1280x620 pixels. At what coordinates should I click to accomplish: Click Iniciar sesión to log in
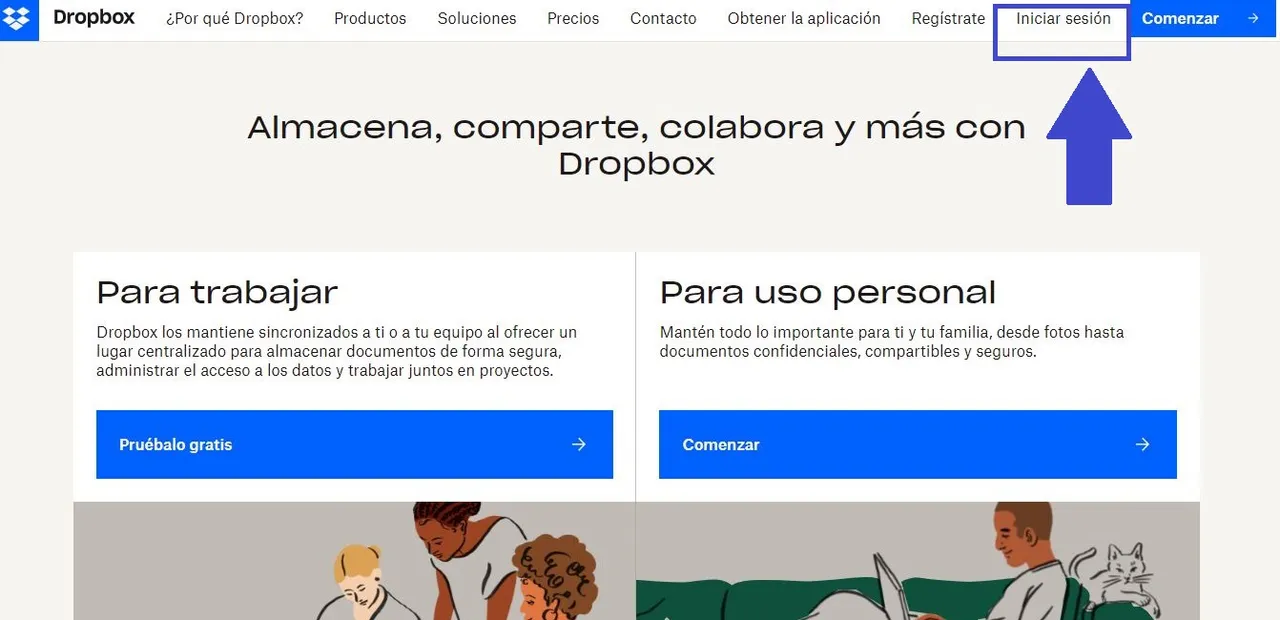click(1063, 18)
